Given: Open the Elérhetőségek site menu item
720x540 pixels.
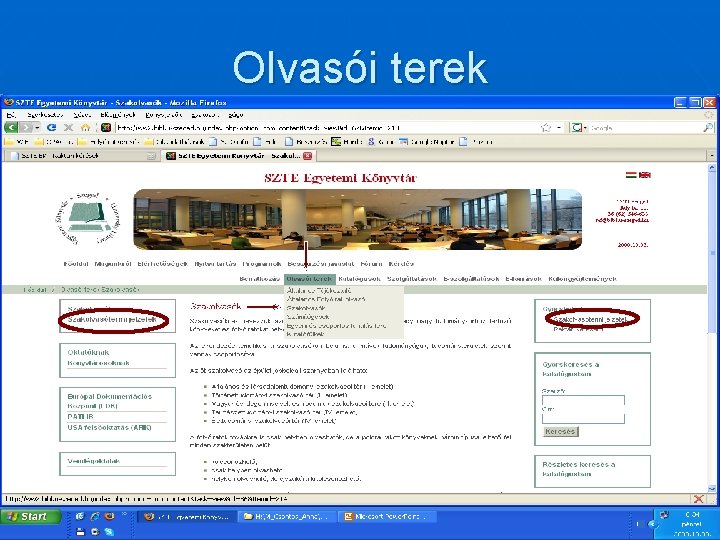Looking at the screenshot, I should [x=163, y=264].
